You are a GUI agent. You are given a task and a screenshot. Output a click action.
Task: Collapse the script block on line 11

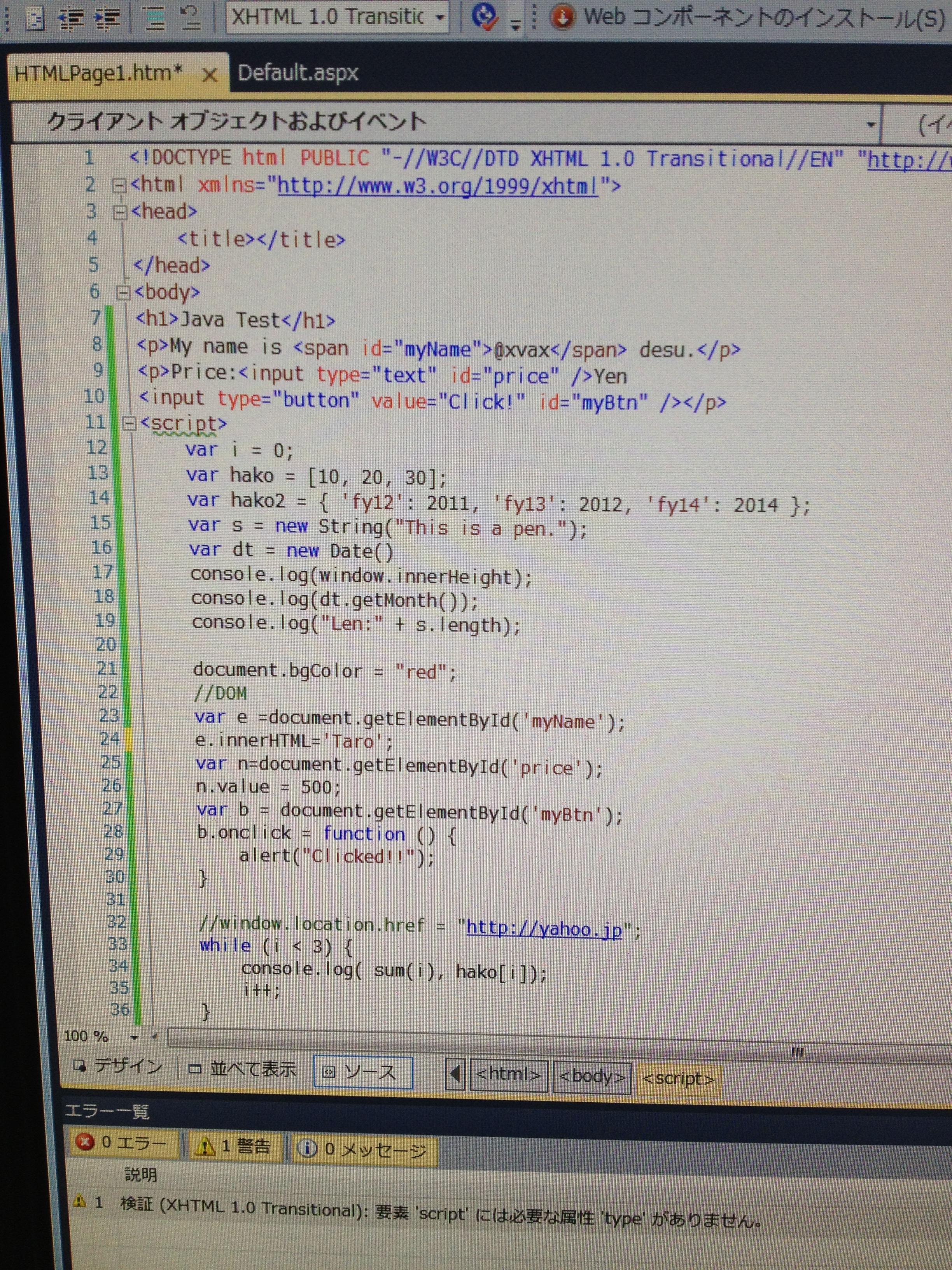point(129,424)
